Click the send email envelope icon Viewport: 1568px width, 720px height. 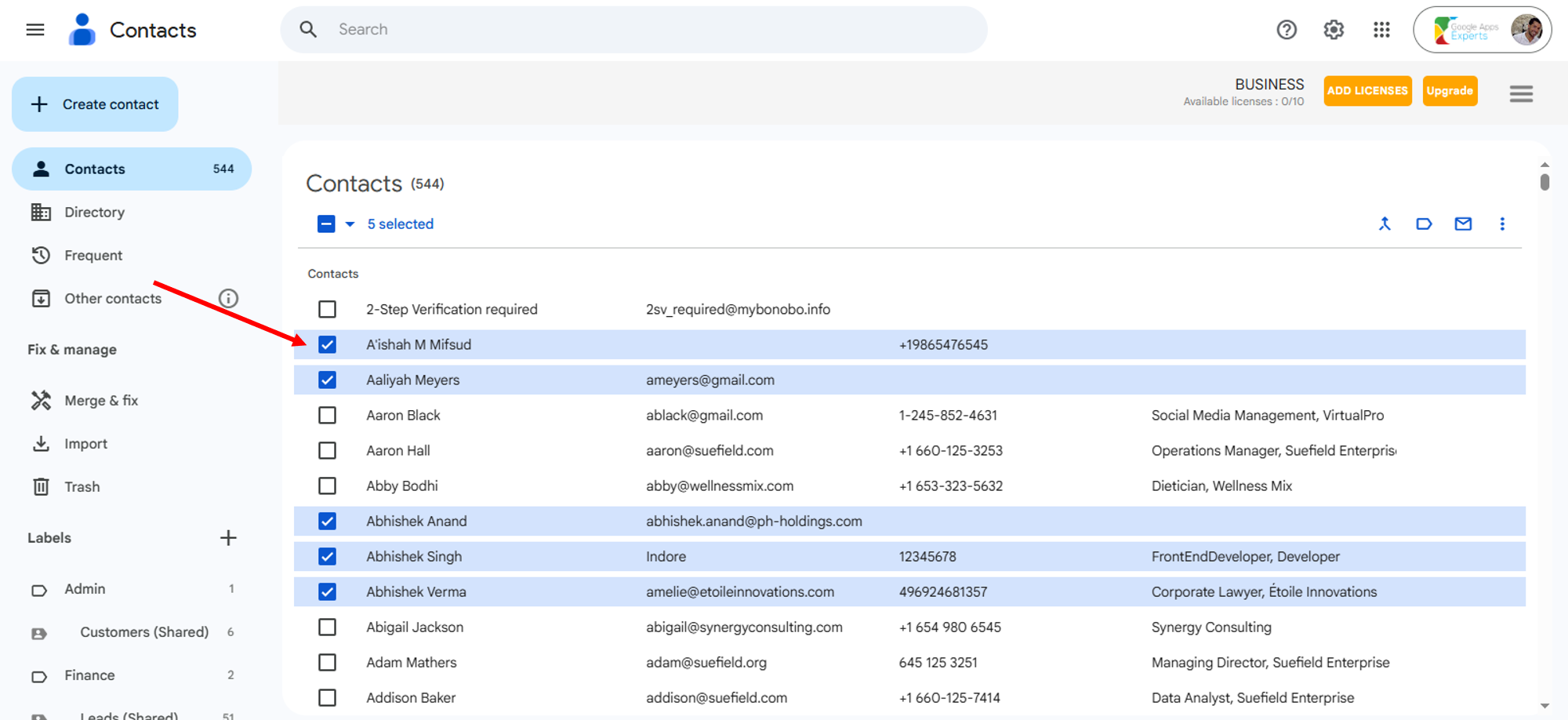1463,224
